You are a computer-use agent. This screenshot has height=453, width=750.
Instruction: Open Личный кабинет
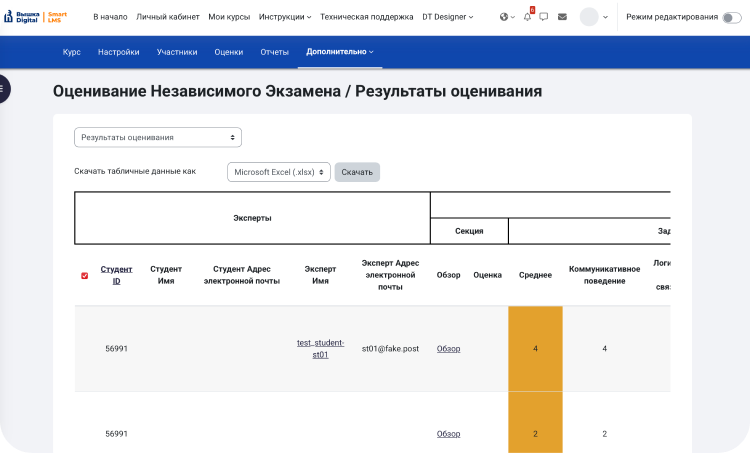167,17
